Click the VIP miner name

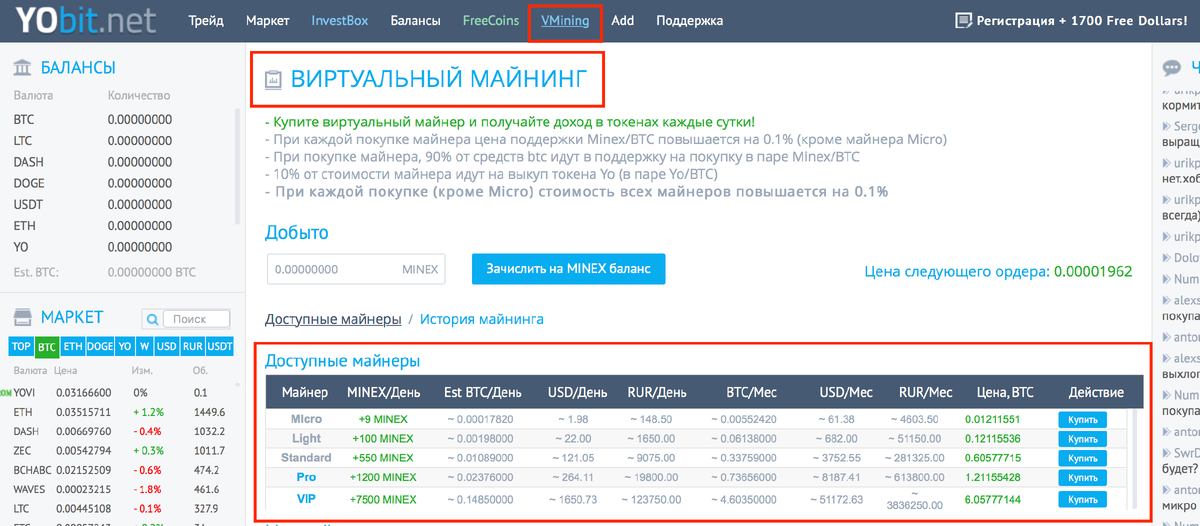pos(306,499)
